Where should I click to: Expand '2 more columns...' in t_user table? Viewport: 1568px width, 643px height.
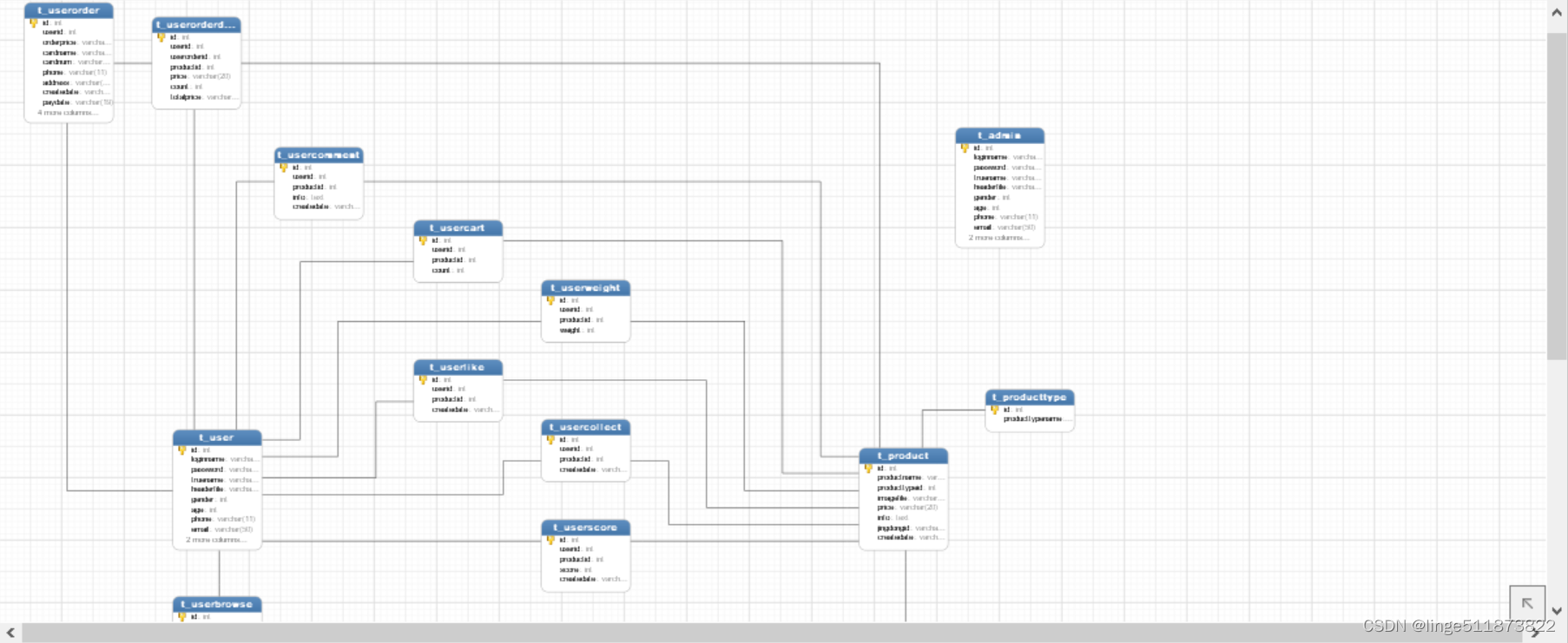pyautogui.click(x=215, y=540)
